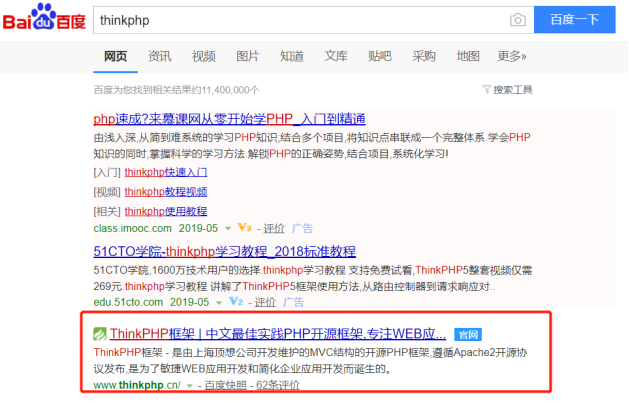Screen dimensions: 629x405
Task: Click 广告 label on the 51cto result
Action: click(293, 303)
